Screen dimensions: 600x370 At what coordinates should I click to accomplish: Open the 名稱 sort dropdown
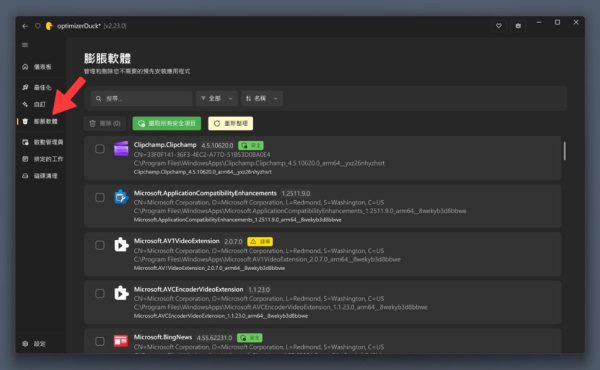coord(262,99)
